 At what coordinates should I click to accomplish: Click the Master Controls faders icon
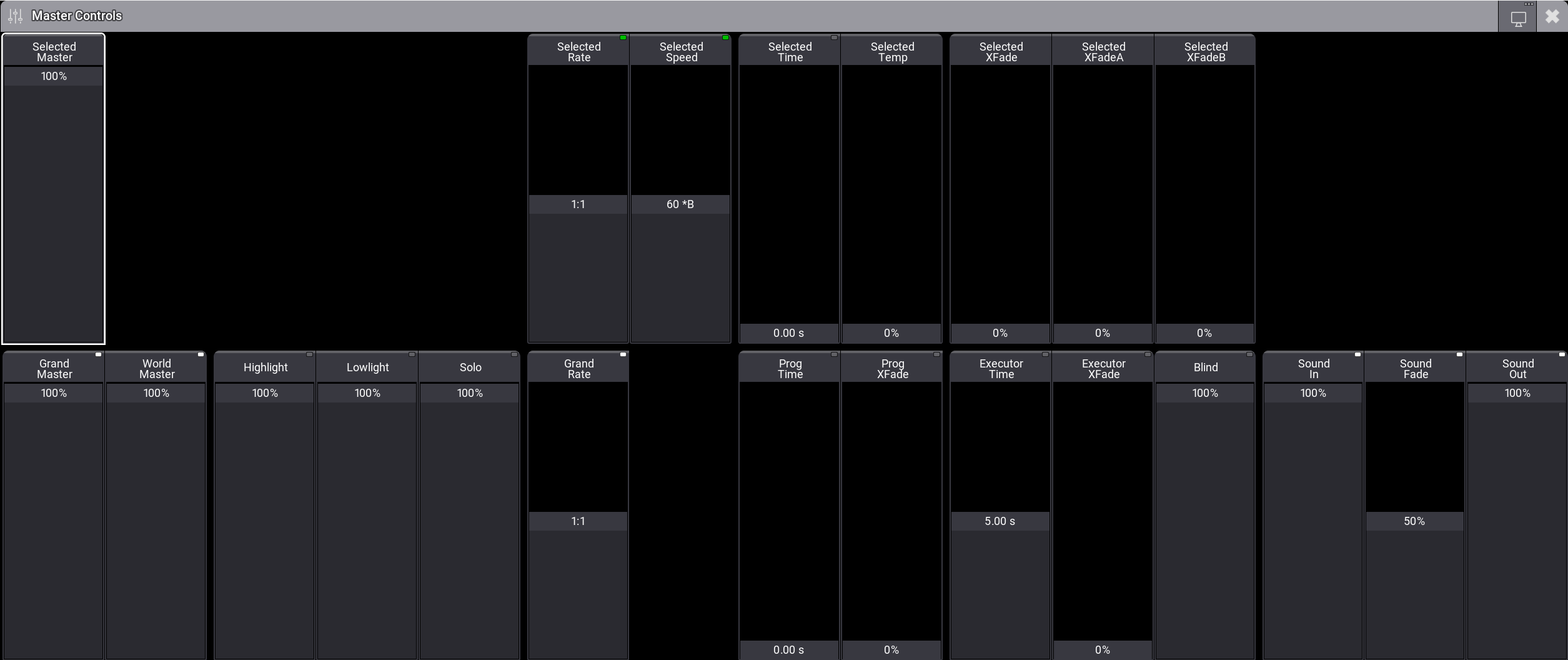(x=16, y=16)
